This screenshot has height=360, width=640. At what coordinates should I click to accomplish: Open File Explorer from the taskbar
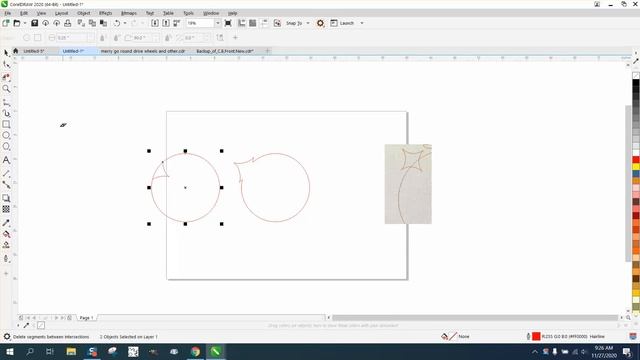71,351
